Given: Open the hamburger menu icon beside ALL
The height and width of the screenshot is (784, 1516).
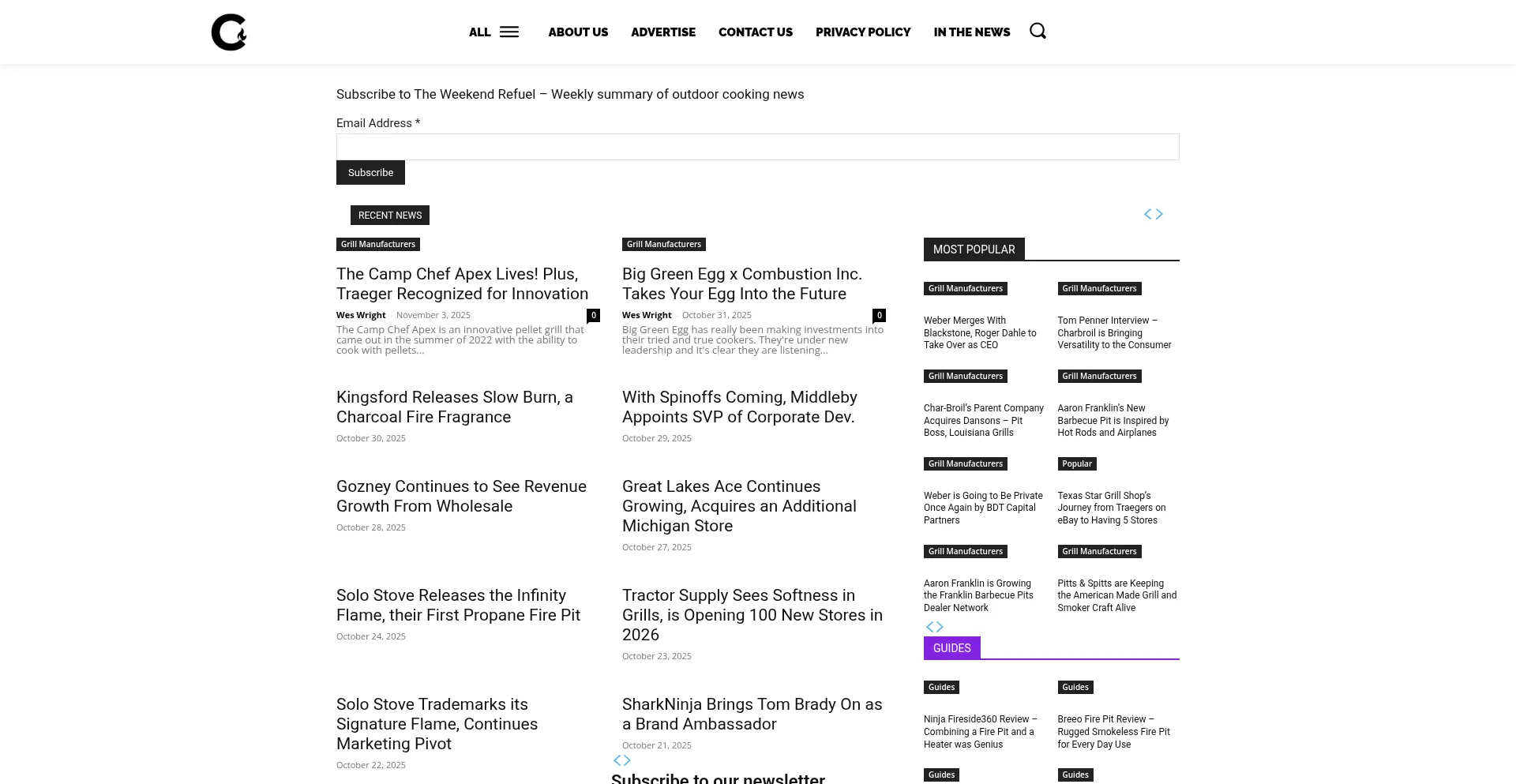Looking at the screenshot, I should (x=509, y=32).
